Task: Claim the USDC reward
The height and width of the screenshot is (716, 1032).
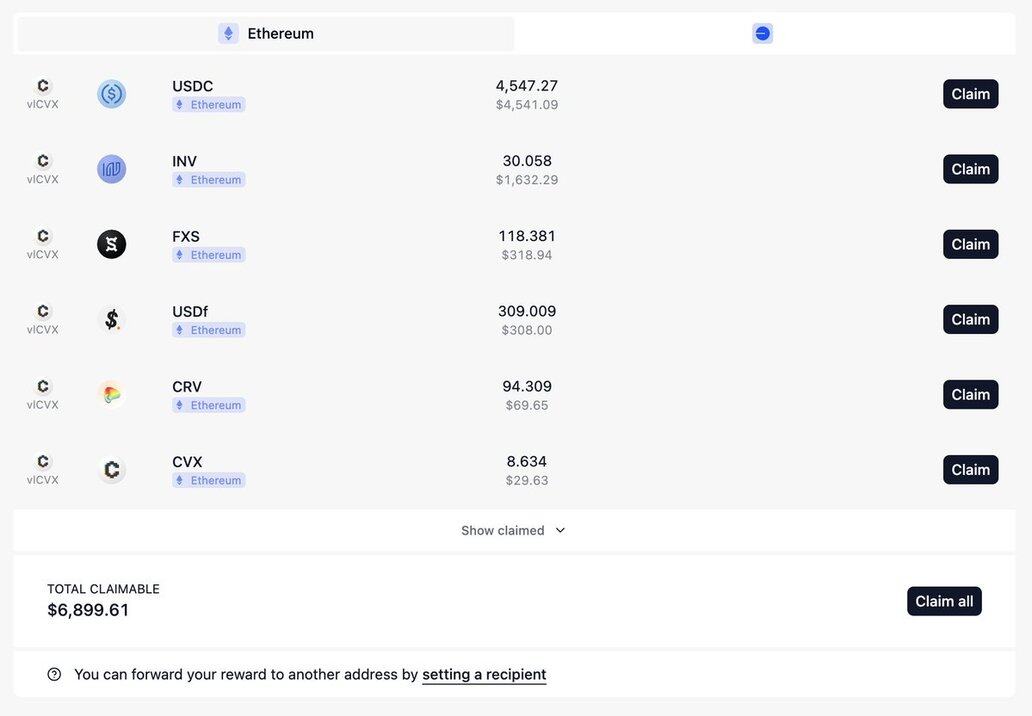Action: (x=971, y=94)
